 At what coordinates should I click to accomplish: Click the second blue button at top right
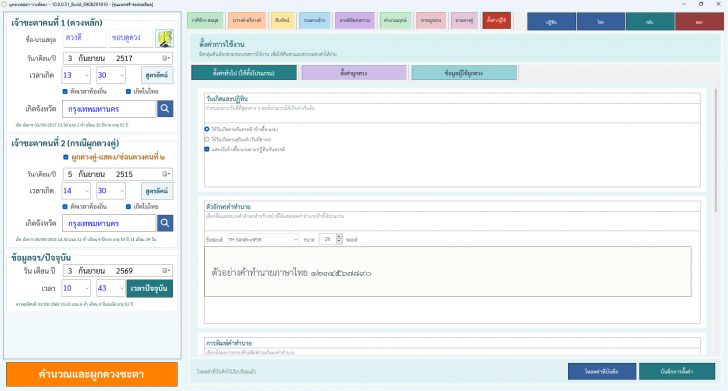(x=601, y=22)
